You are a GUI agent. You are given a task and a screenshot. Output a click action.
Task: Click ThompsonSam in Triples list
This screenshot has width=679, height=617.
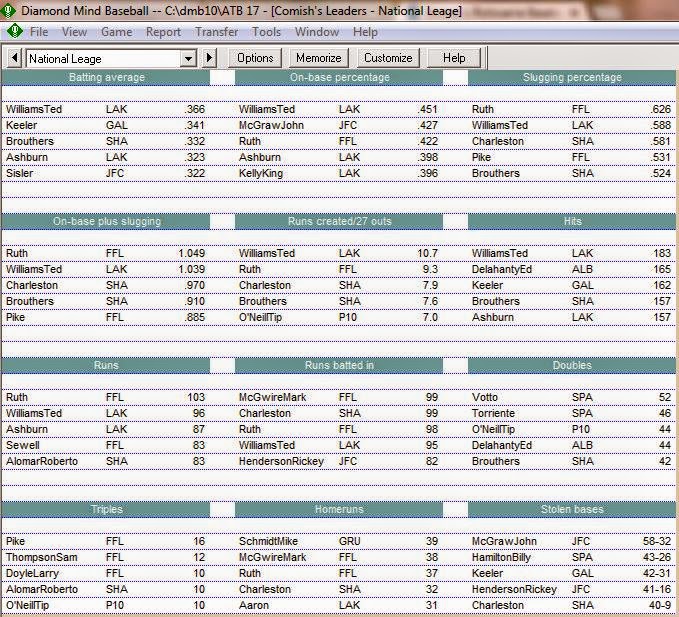(x=42, y=558)
